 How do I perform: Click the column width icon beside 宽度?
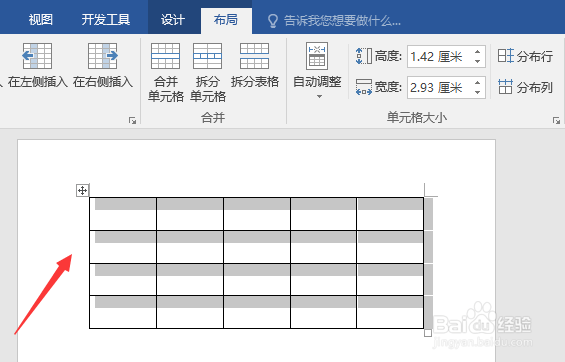tap(364, 88)
